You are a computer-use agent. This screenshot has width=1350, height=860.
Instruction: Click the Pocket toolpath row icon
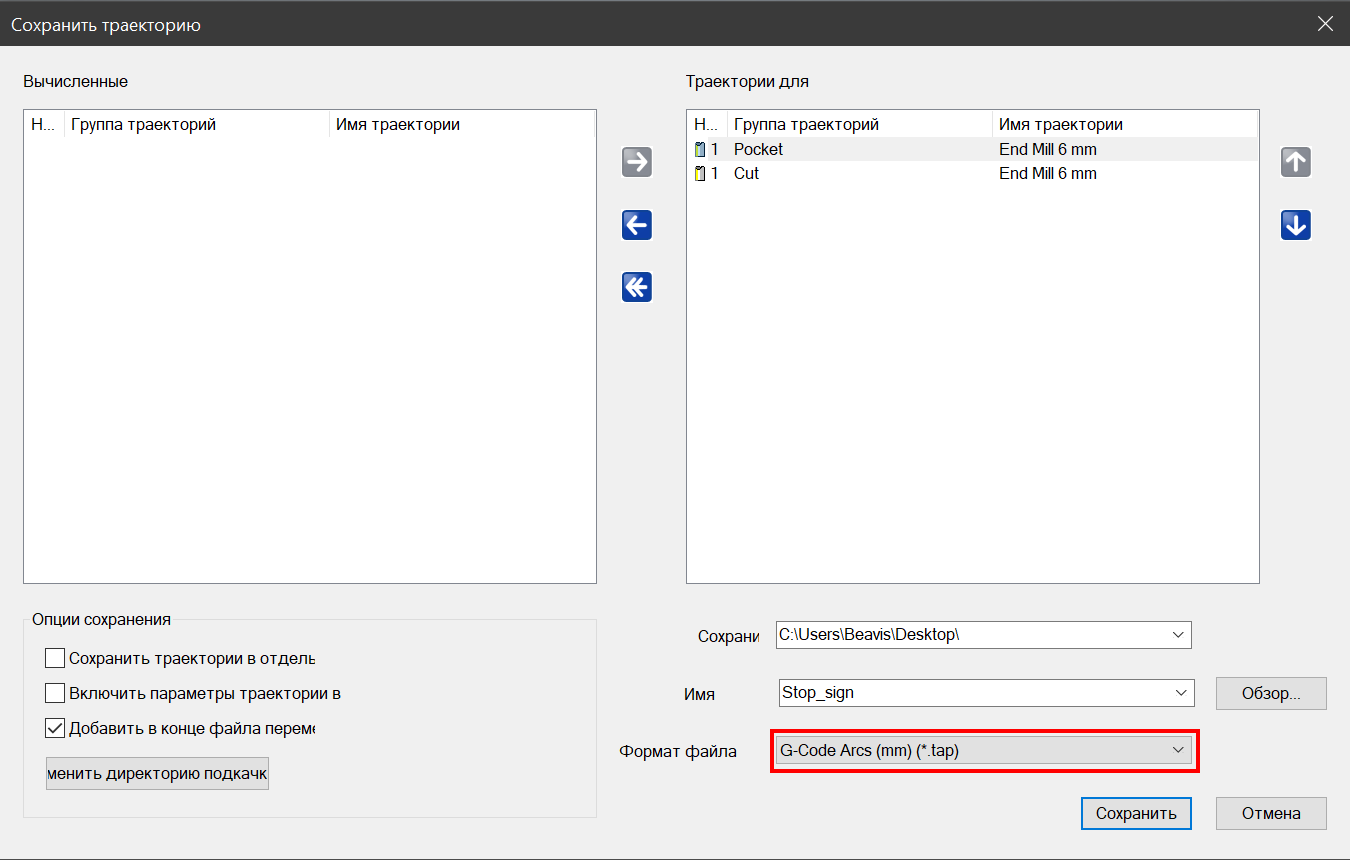(x=701, y=150)
